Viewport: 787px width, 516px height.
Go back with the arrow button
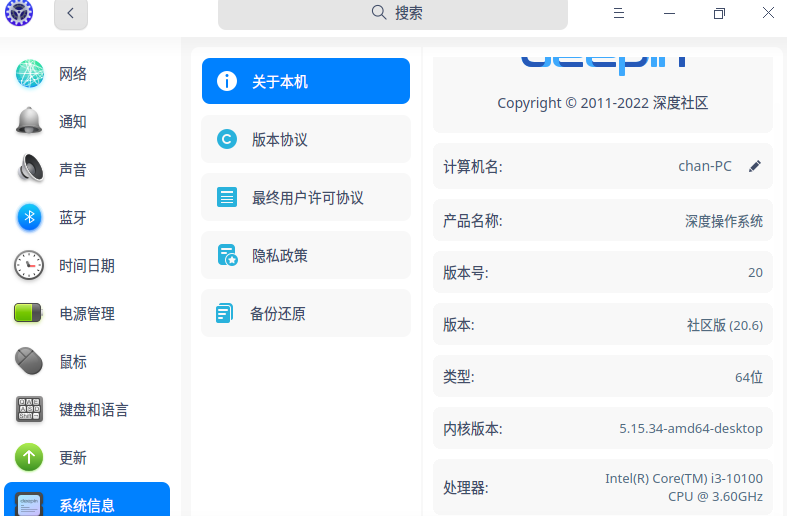point(71,14)
